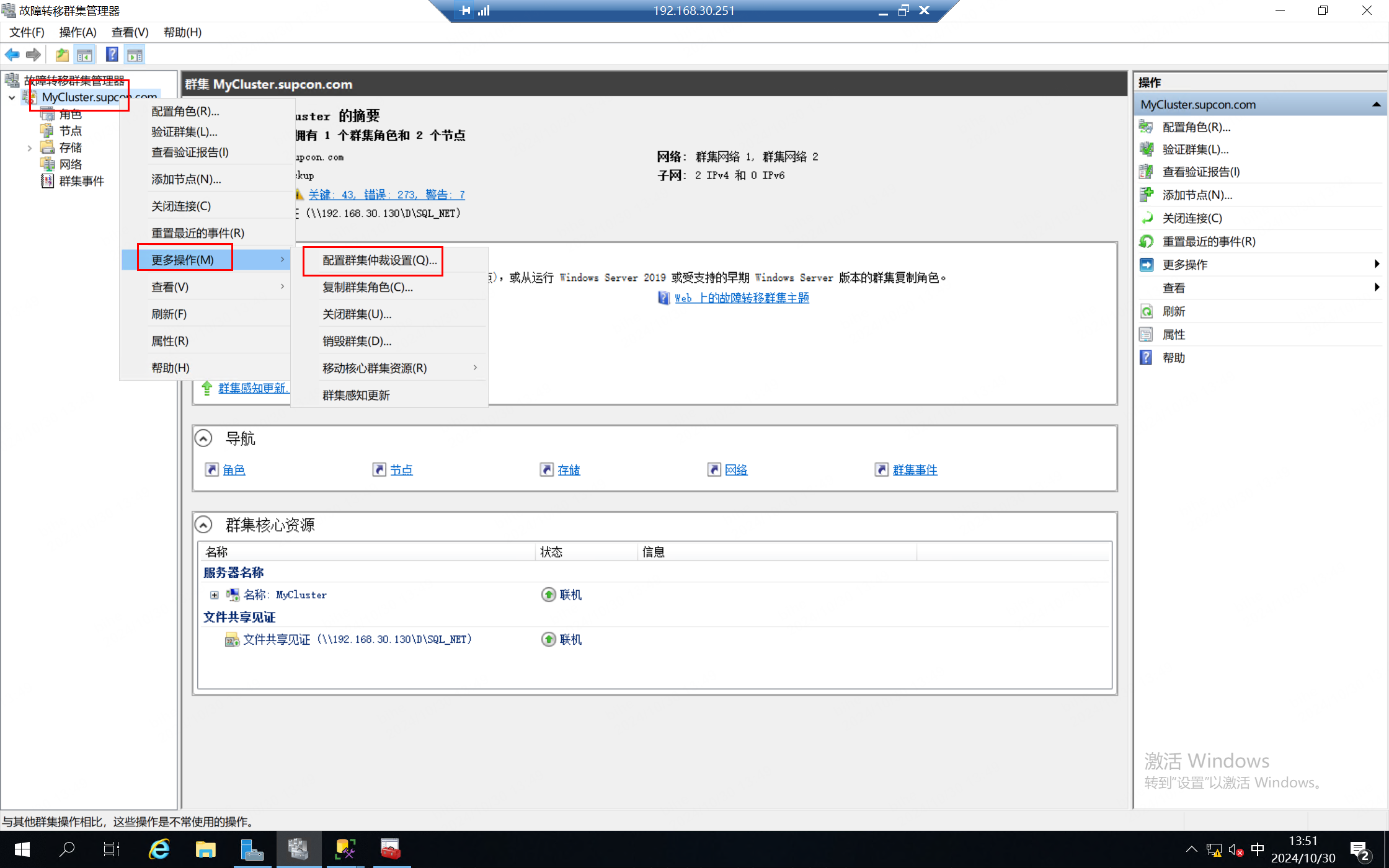Collapse the 群集核心资源 section
The image size is (1389, 868).
tap(203, 525)
